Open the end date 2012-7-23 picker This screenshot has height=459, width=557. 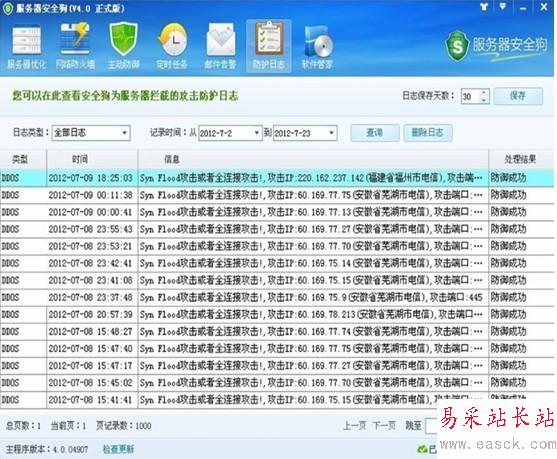pos(331,133)
